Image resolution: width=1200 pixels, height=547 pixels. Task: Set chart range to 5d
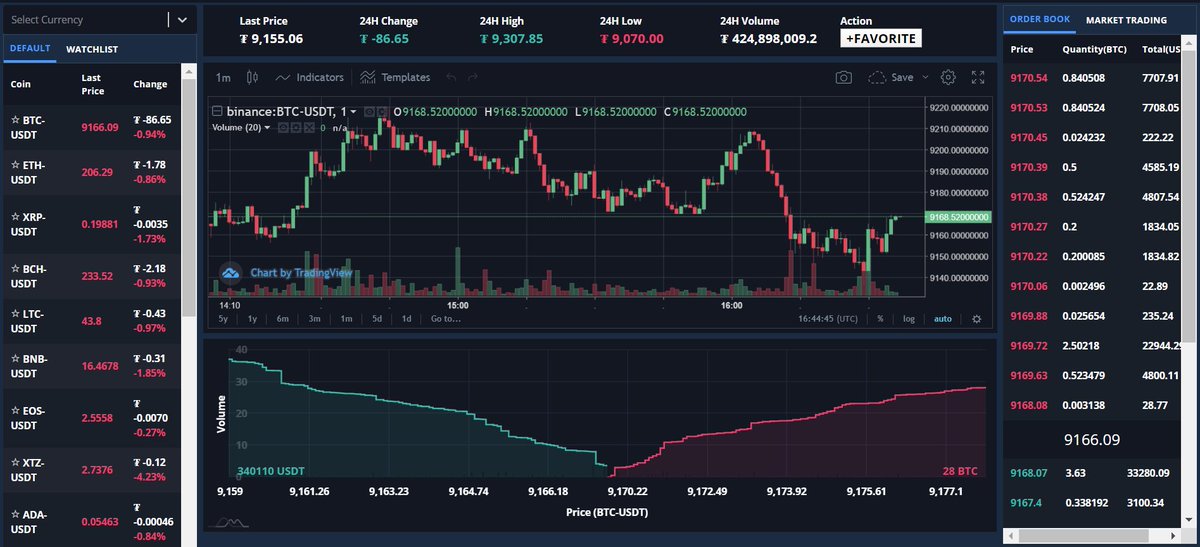point(377,319)
